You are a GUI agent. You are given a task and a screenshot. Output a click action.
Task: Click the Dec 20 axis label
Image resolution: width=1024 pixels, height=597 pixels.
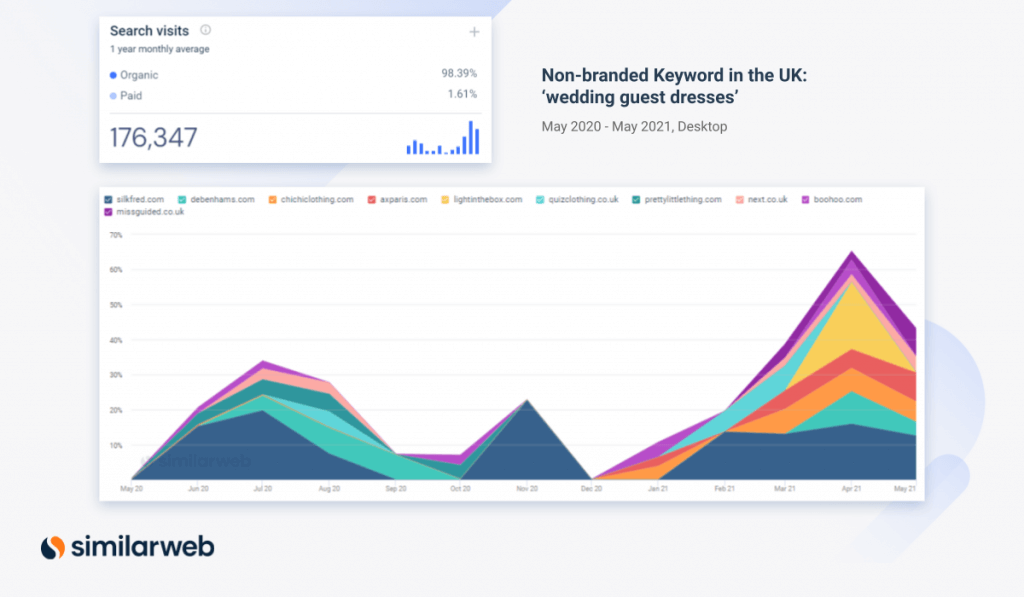pyautogui.click(x=592, y=489)
